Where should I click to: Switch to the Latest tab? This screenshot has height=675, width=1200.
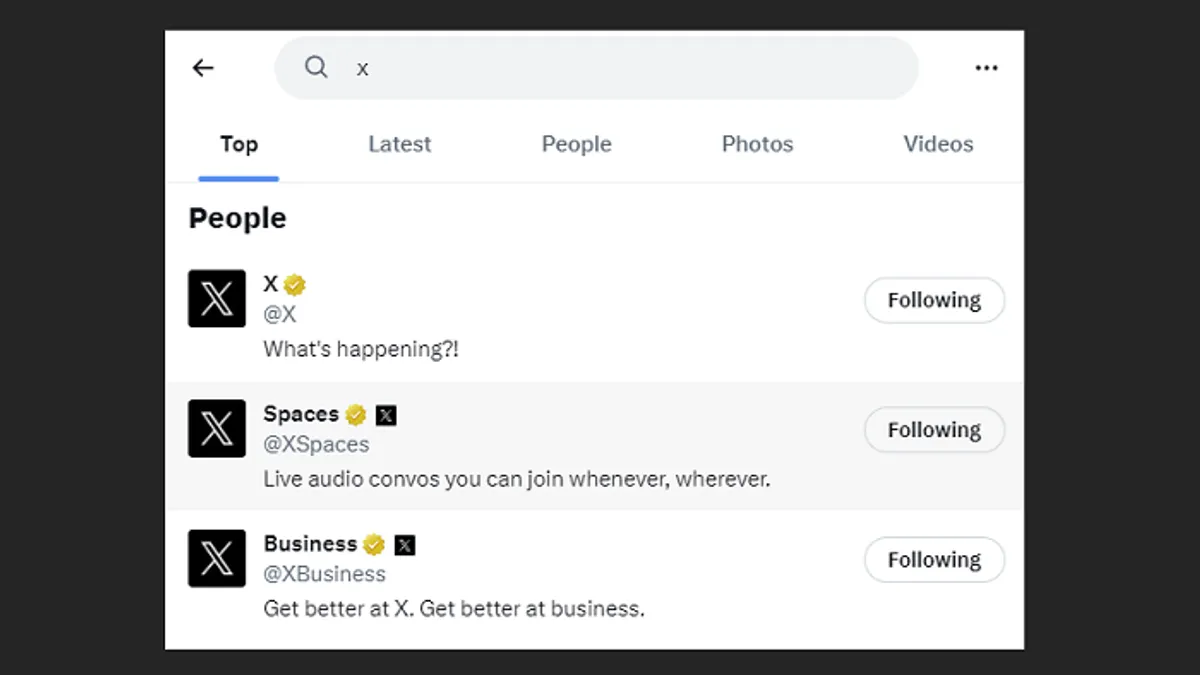pyautogui.click(x=399, y=144)
